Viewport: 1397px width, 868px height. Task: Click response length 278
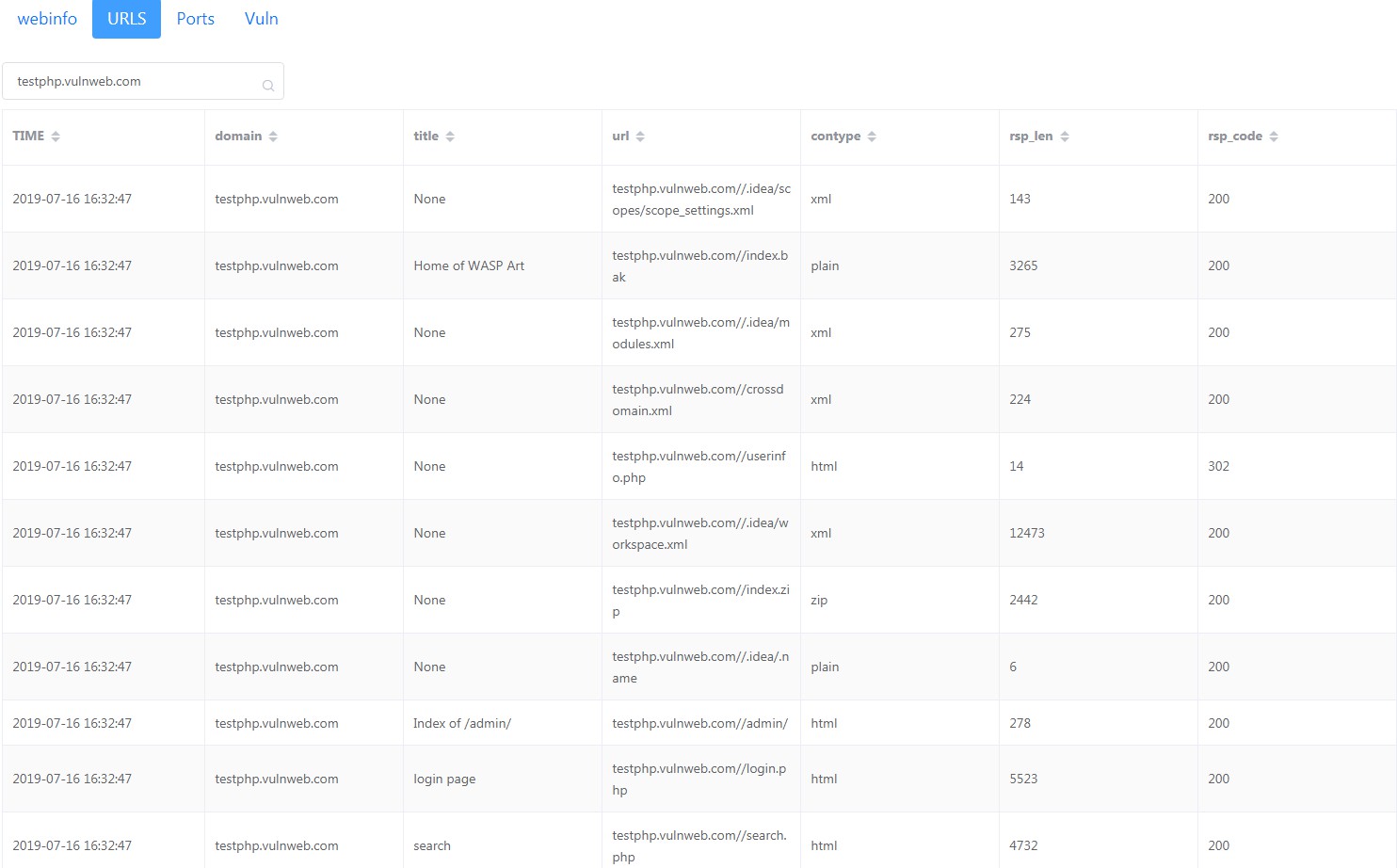[1020, 723]
